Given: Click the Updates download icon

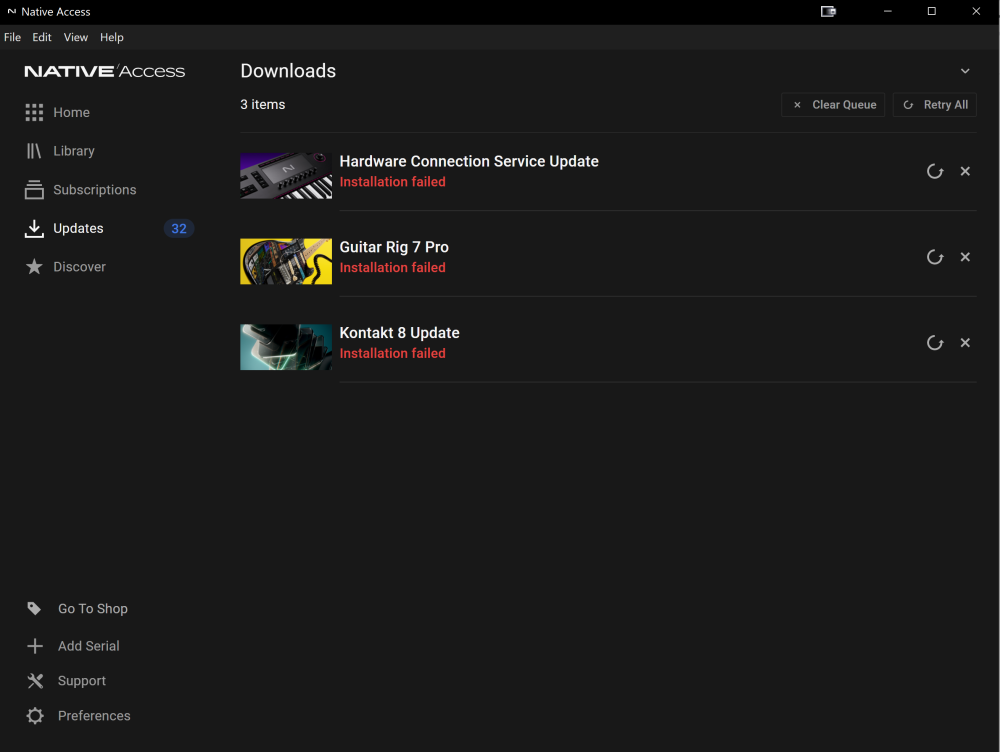Looking at the screenshot, I should click(34, 228).
